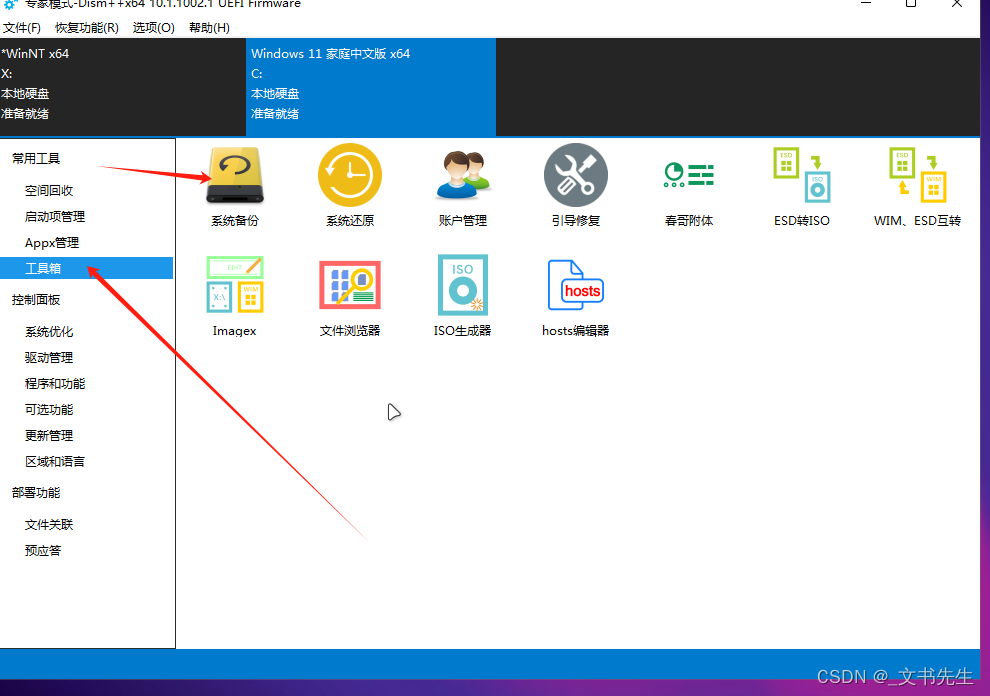Click the 常用工具 section header

click(36, 159)
